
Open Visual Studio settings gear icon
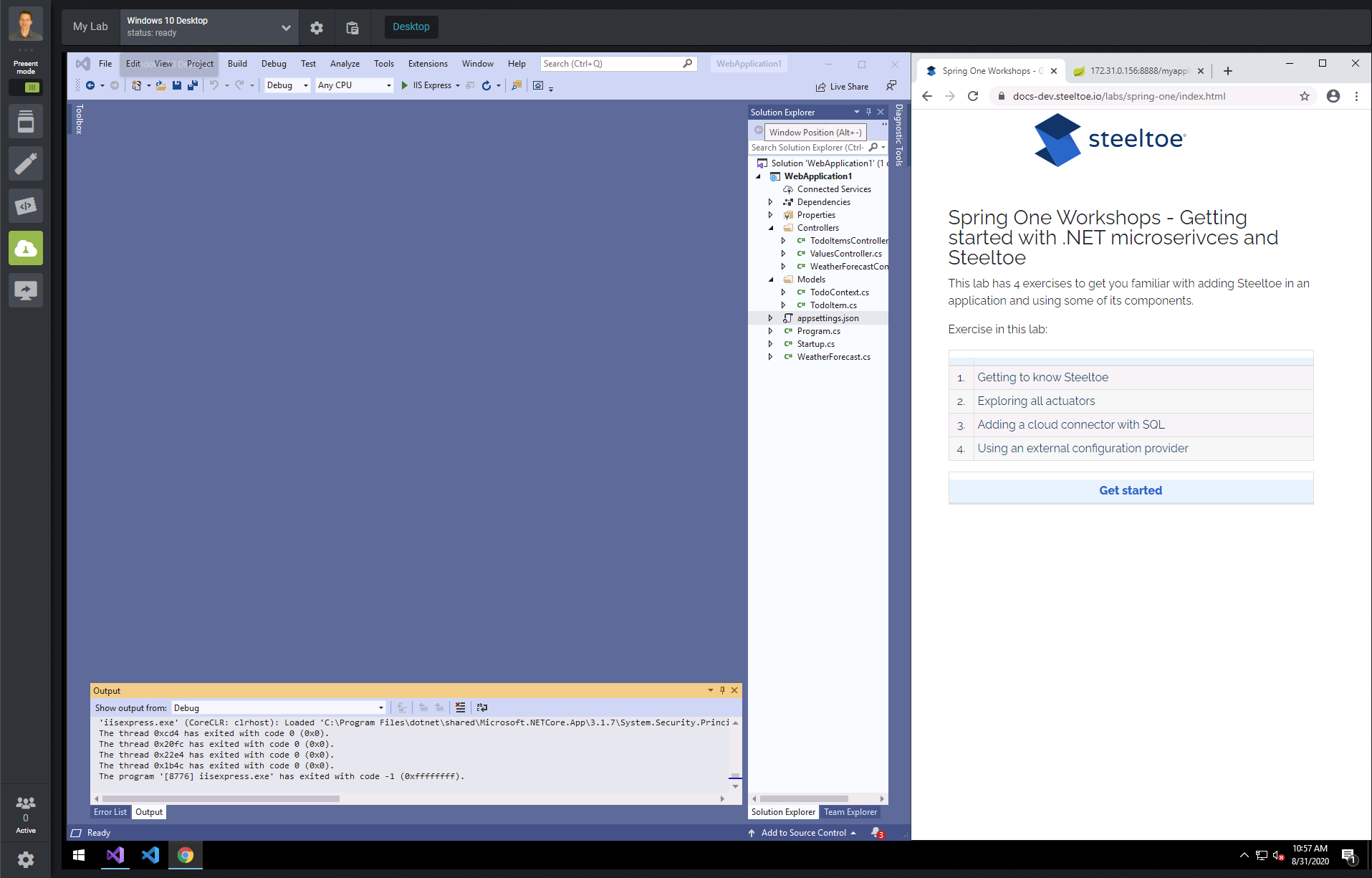point(316,27)
